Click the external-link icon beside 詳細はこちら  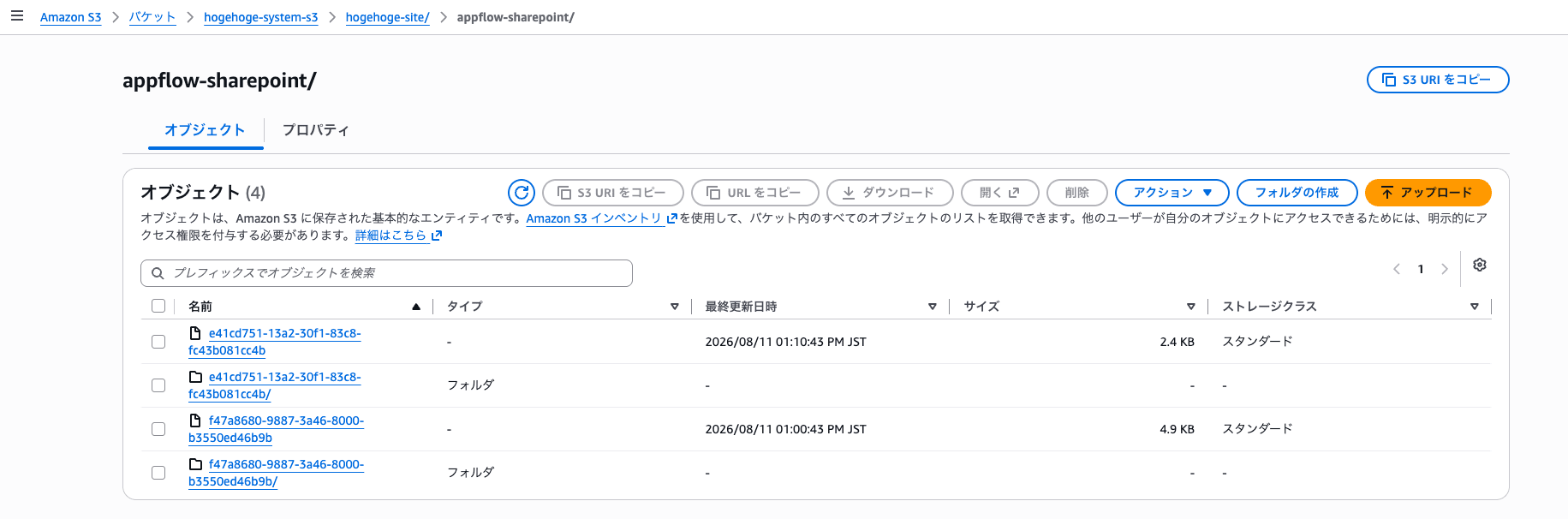(x=437, y=236)
